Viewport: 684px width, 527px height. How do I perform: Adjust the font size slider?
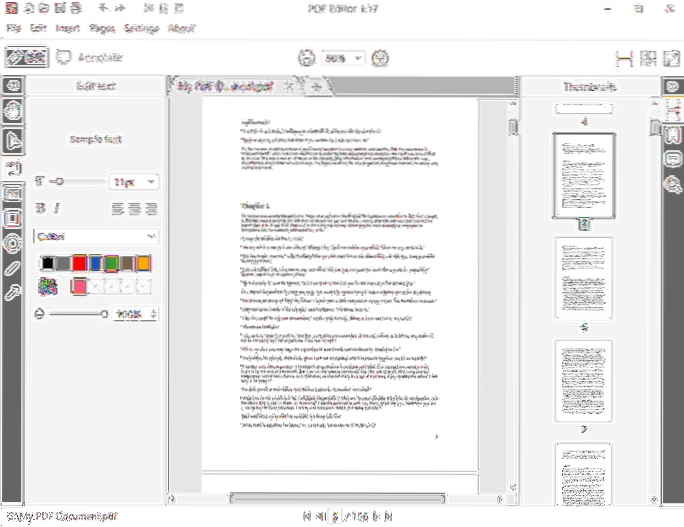(77, 181)
